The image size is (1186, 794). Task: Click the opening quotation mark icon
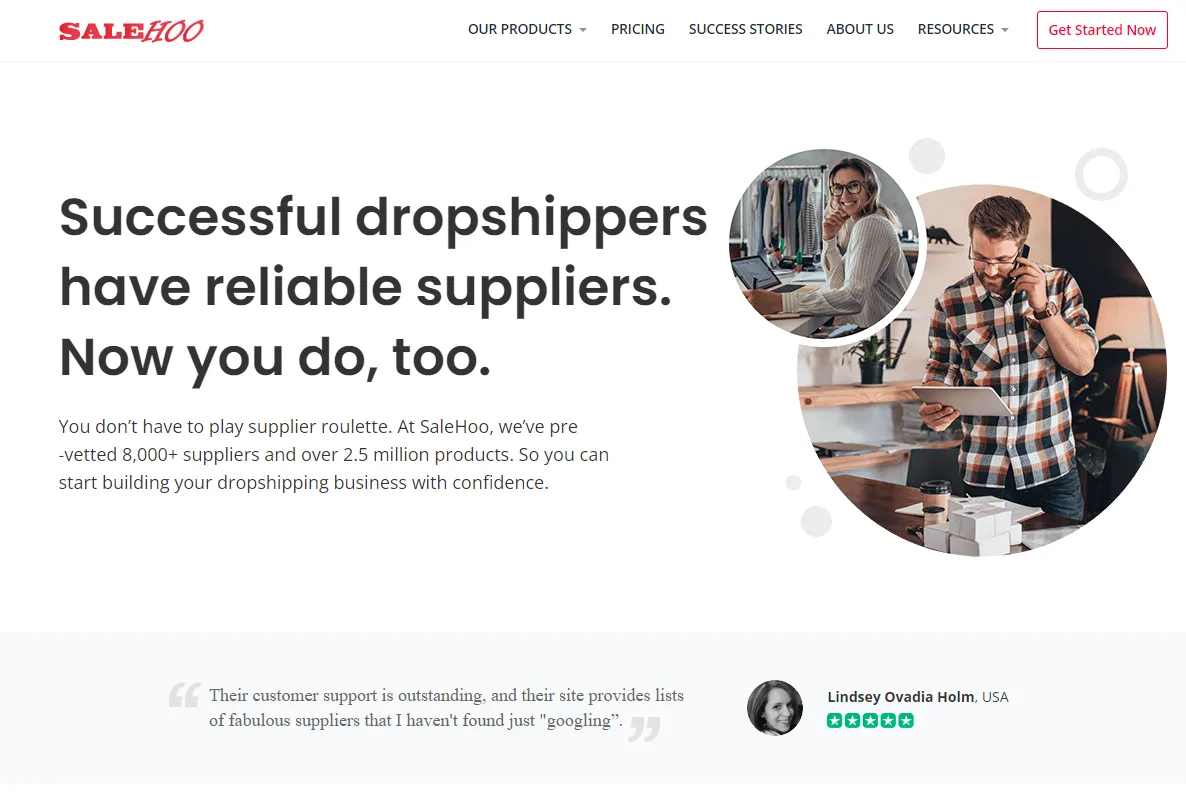click(185, 694)
